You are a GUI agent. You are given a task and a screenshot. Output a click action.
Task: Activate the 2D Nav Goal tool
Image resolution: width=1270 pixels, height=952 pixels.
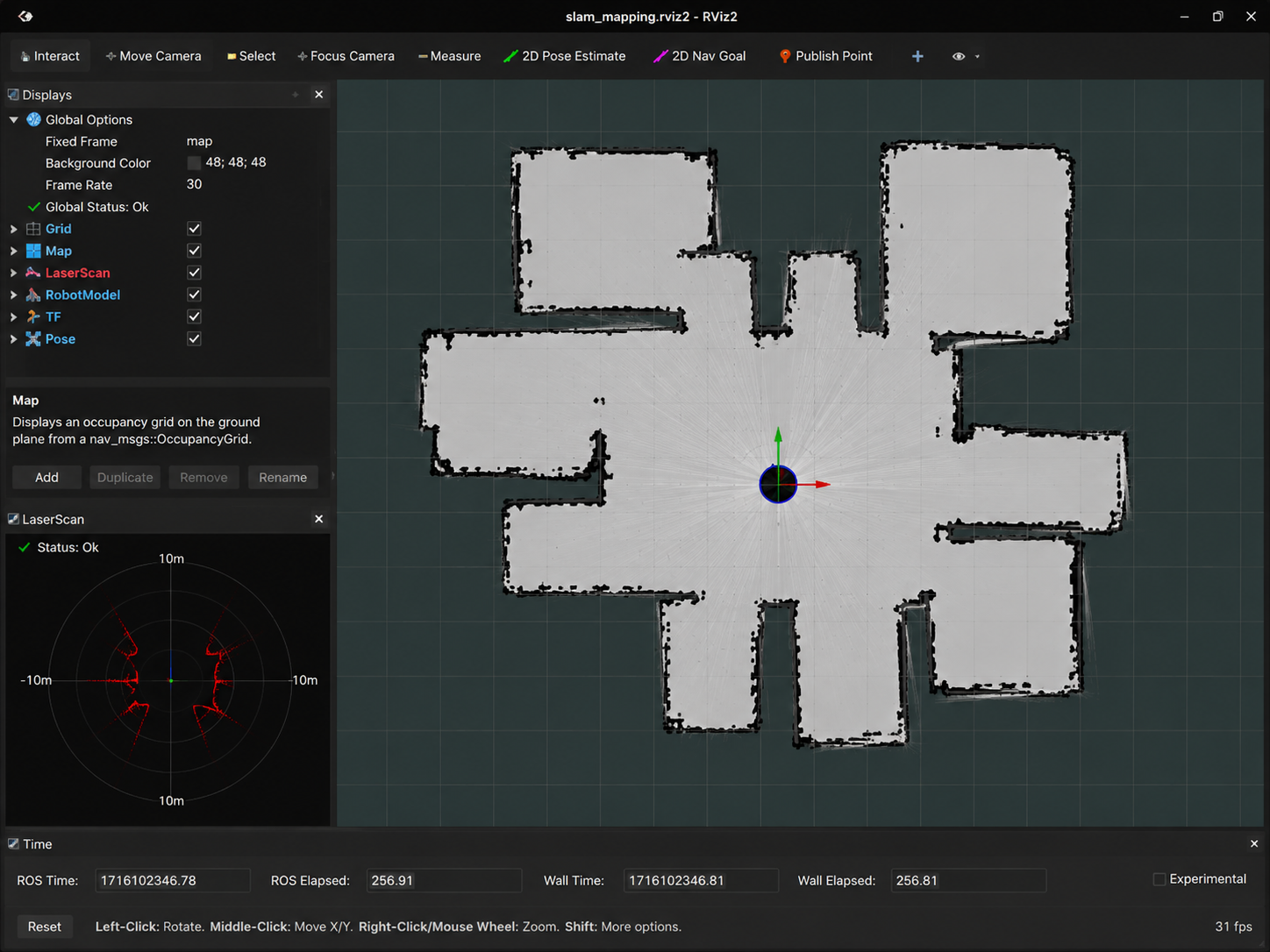point(700,56)
